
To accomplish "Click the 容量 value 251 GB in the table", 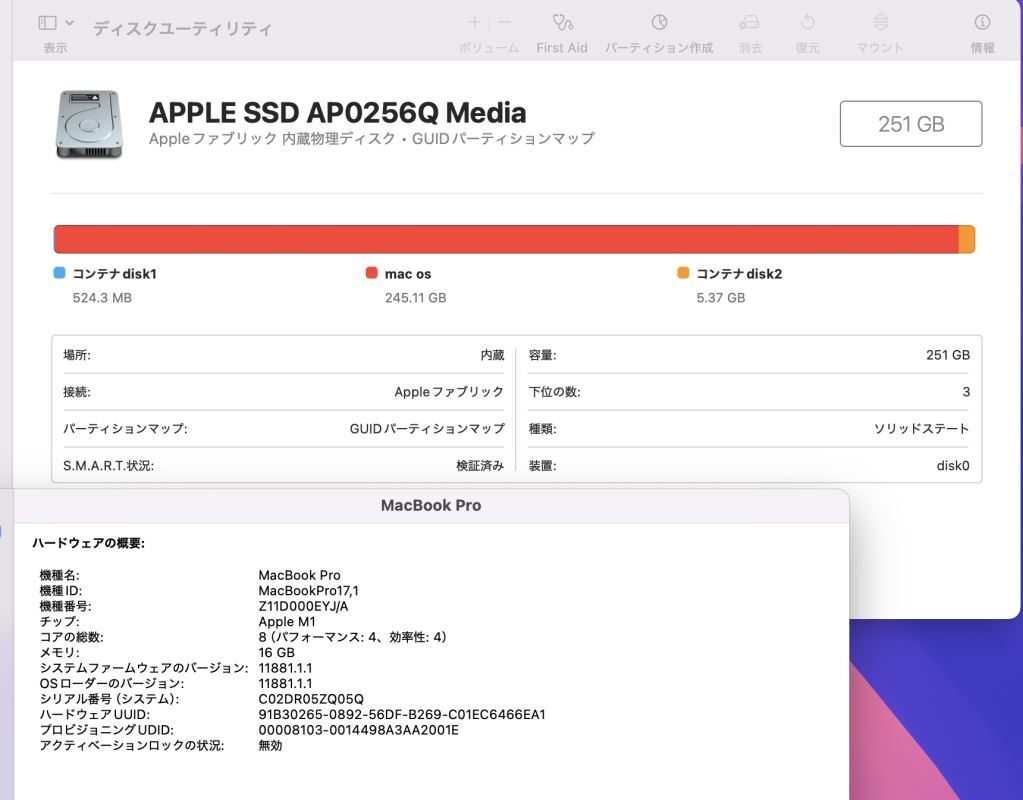I will click(x=948, y=355).
